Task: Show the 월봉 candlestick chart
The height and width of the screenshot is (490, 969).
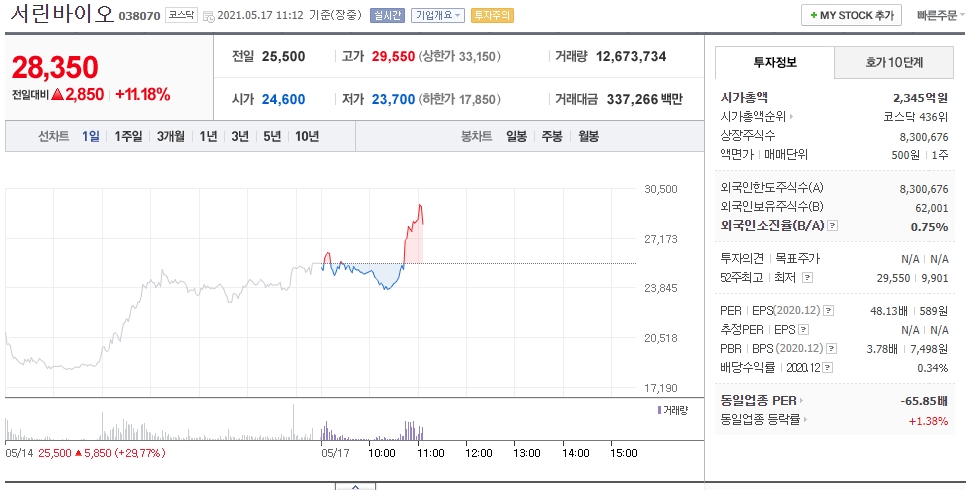Action: click(588, 137)
